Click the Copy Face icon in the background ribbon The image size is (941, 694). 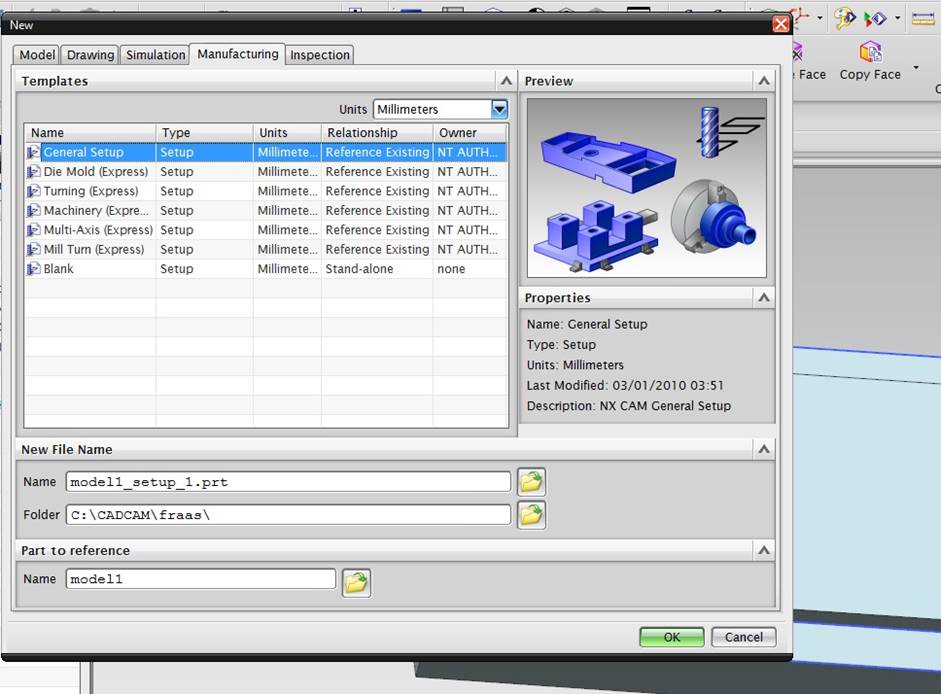870,52
